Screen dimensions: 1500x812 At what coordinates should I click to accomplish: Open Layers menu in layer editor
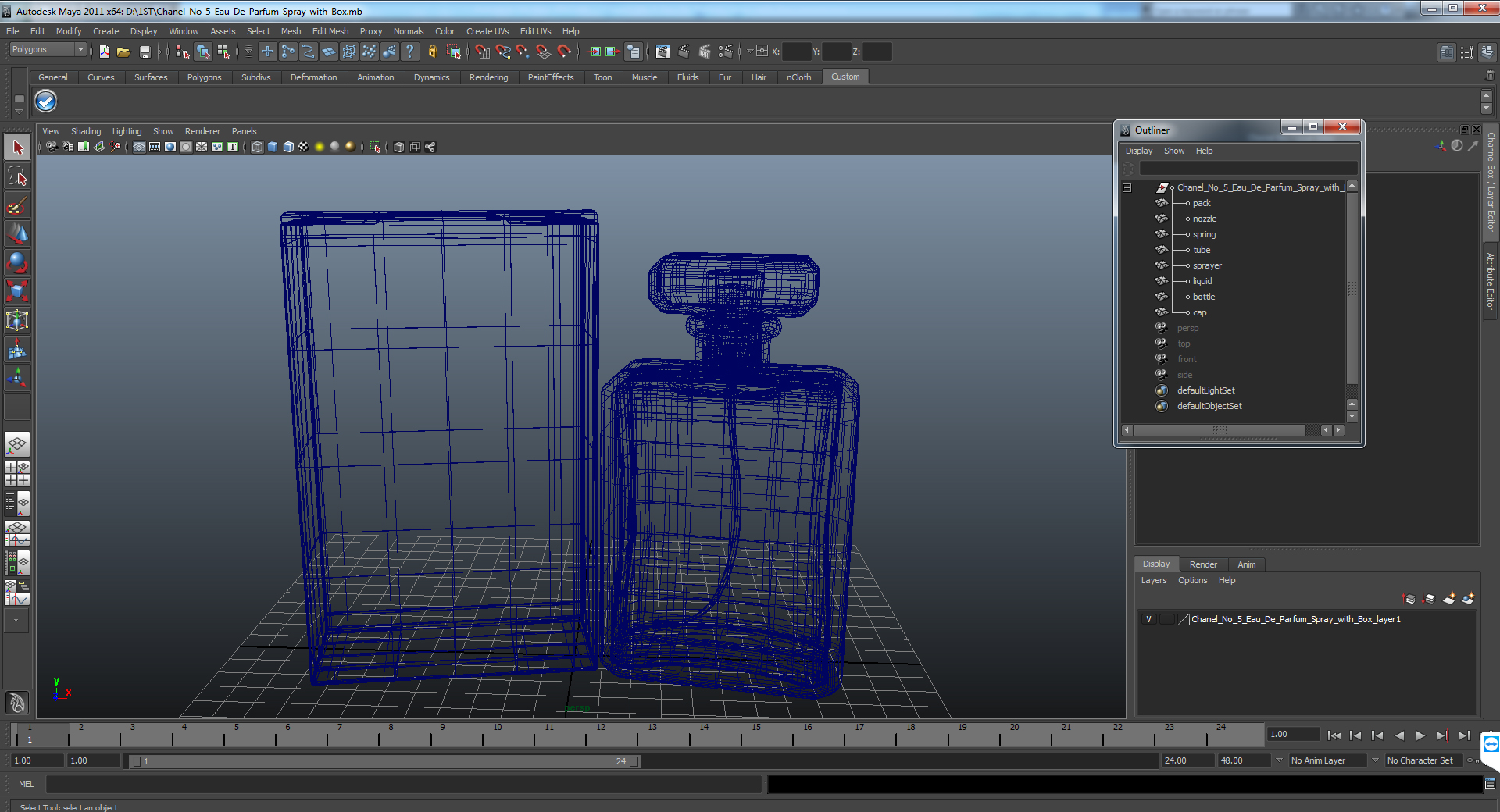pos(1154,580)
